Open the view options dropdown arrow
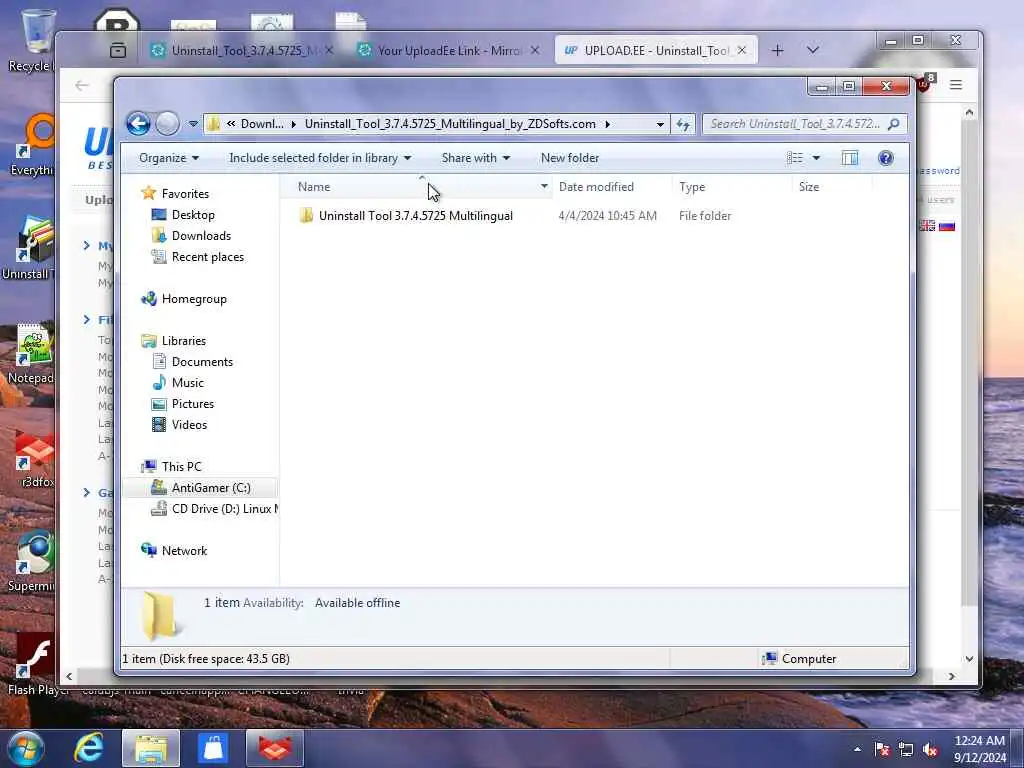This screenshot has width=1024, height=768. [x=816, y=158]
